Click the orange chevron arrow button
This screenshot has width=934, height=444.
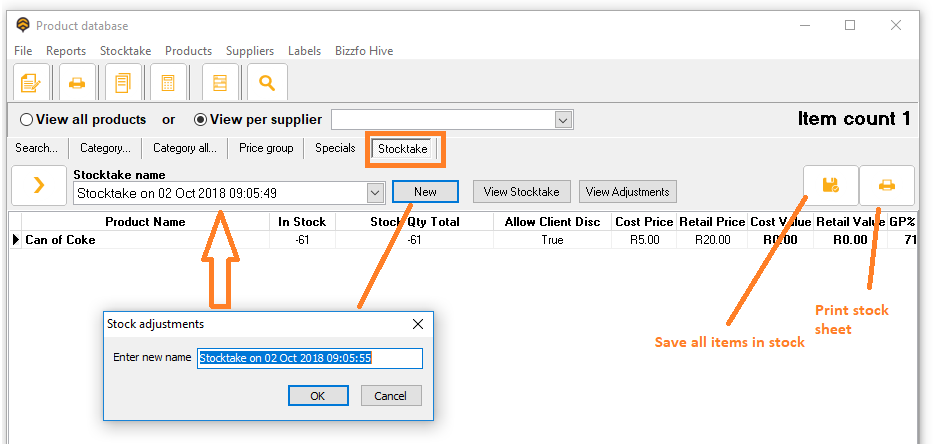point(39,186)
